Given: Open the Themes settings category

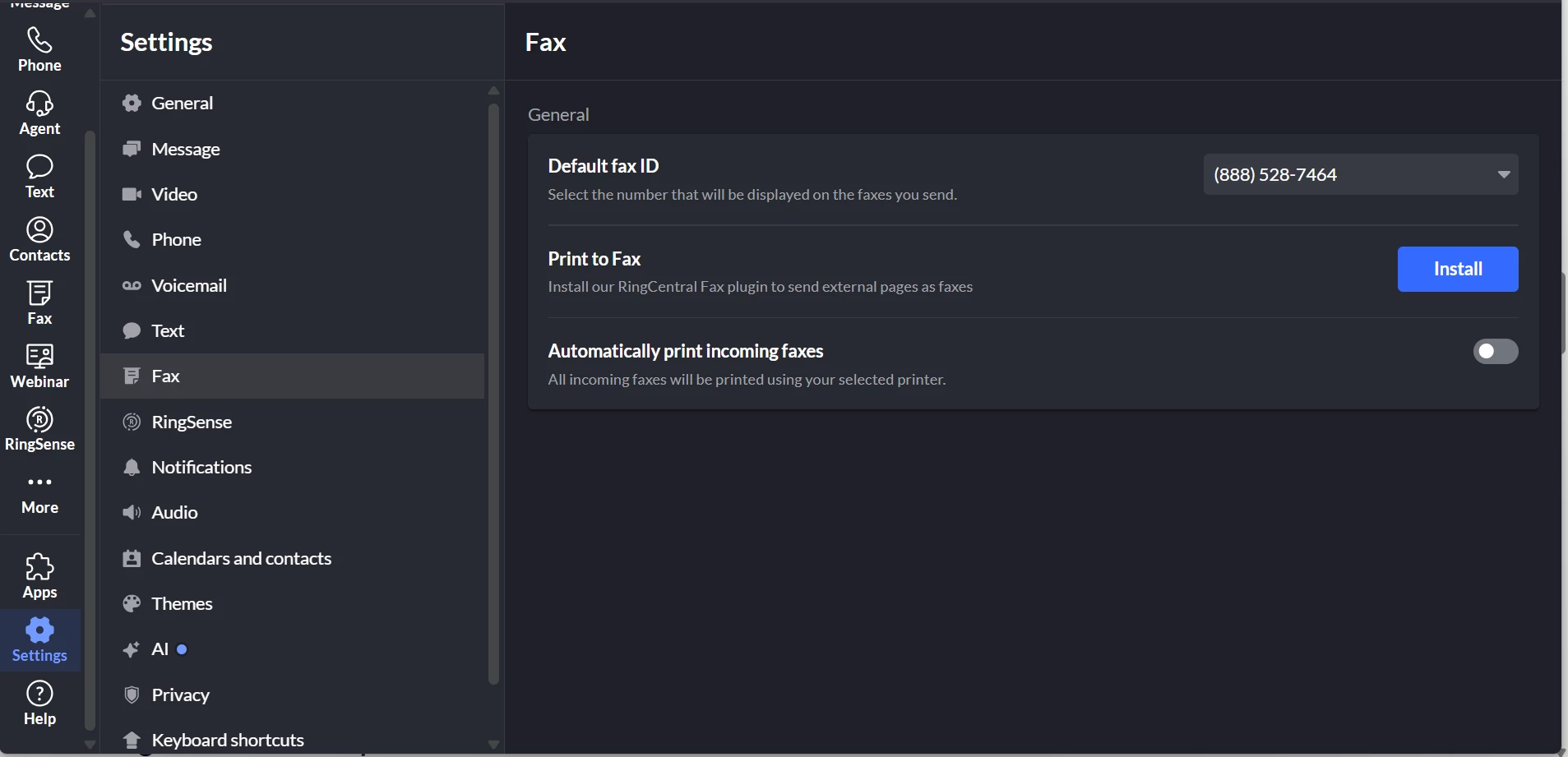Looking at the screenshot, I should [x=182, y=603].
